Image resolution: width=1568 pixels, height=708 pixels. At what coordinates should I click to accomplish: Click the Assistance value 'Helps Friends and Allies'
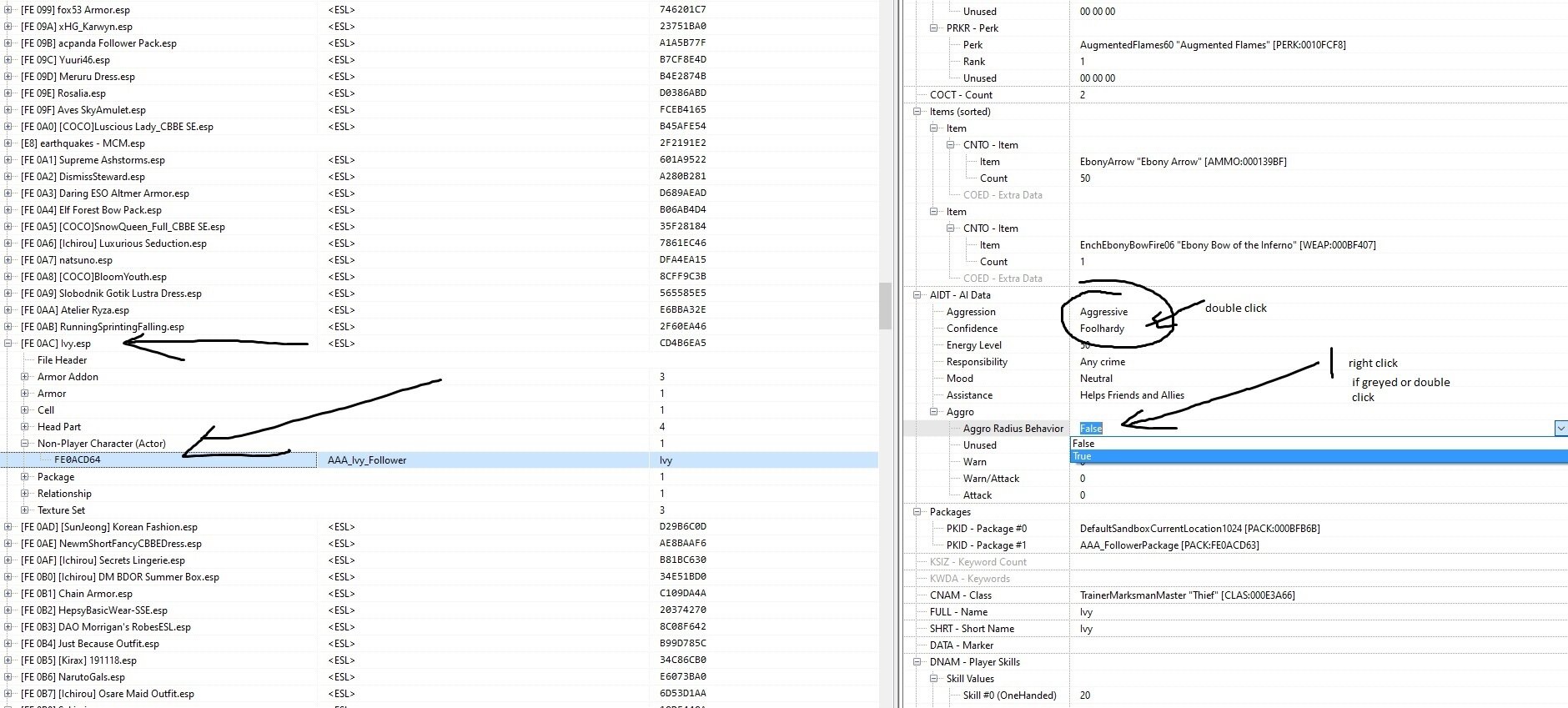point(1132,395)
